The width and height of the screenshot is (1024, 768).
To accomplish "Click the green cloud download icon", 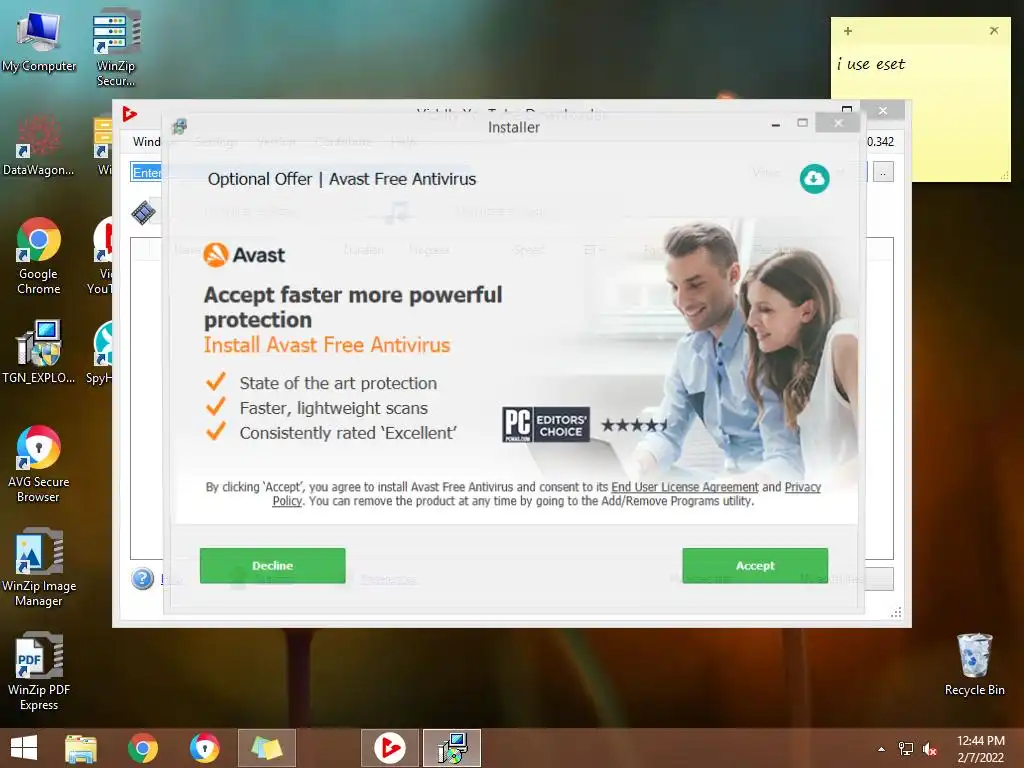I will tap(814, 178).
